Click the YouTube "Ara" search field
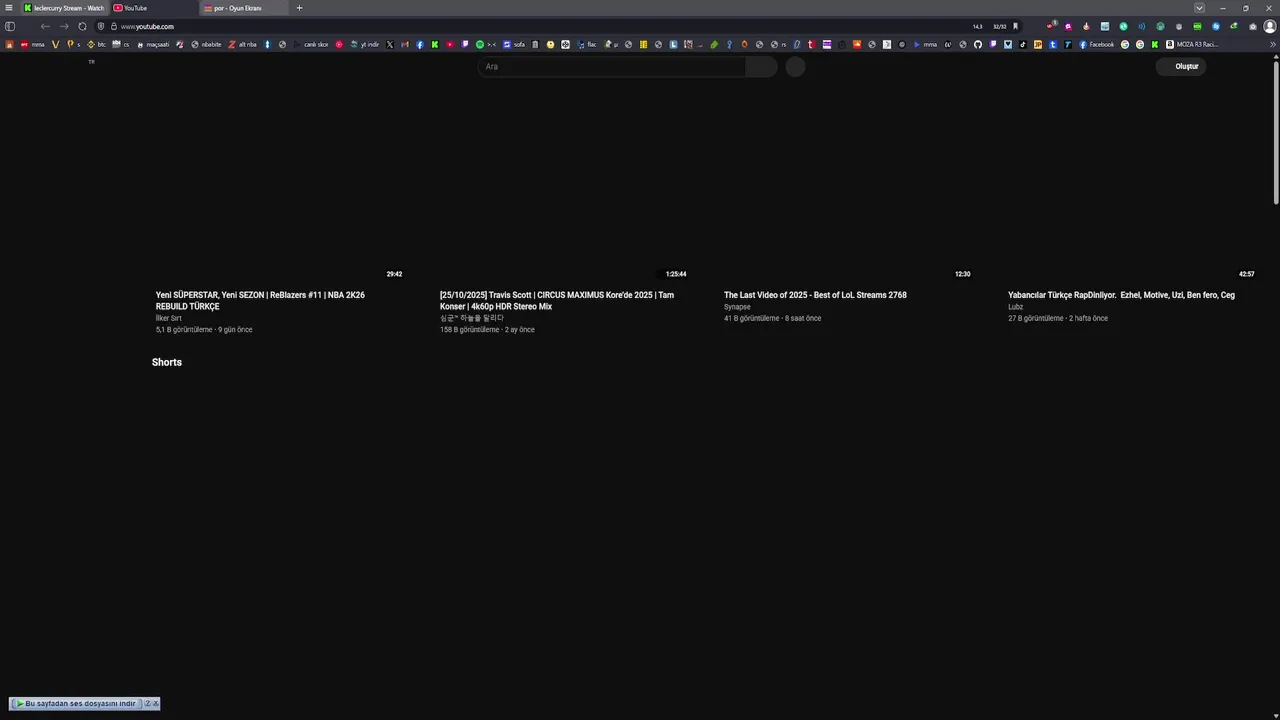The width and height of the screenshot is (1280, 720). (611, 66)
